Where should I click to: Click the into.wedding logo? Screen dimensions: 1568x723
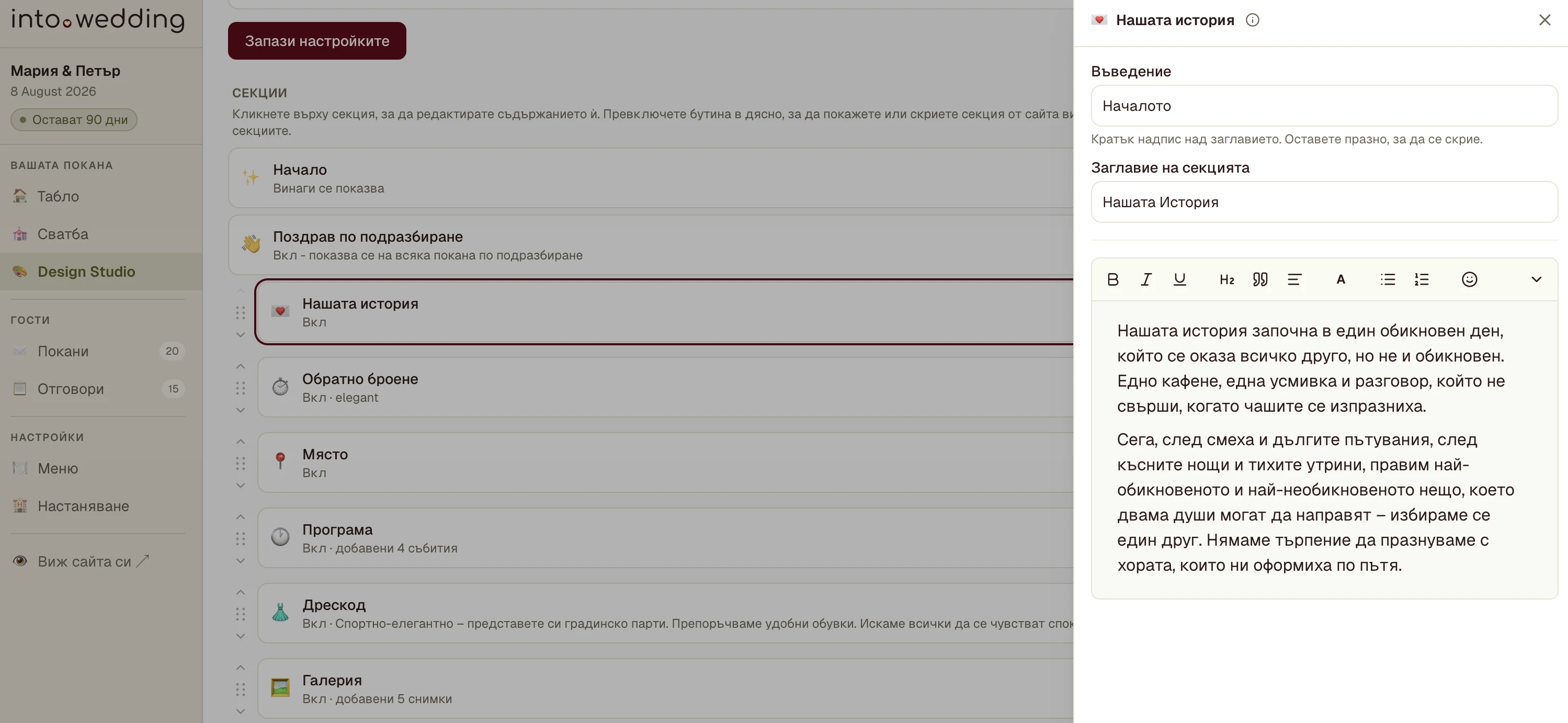98,19
